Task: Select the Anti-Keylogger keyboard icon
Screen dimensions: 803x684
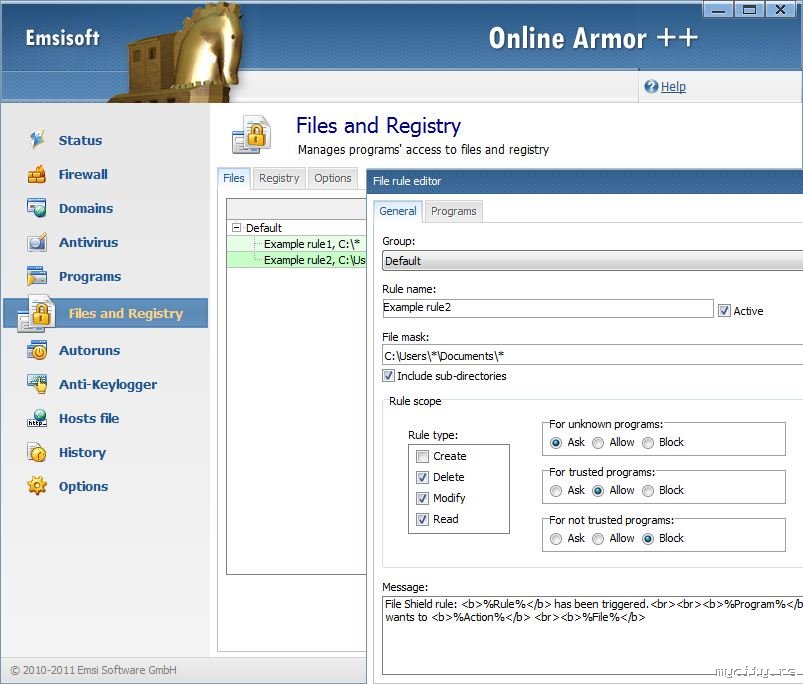Action: click(37, 384)
